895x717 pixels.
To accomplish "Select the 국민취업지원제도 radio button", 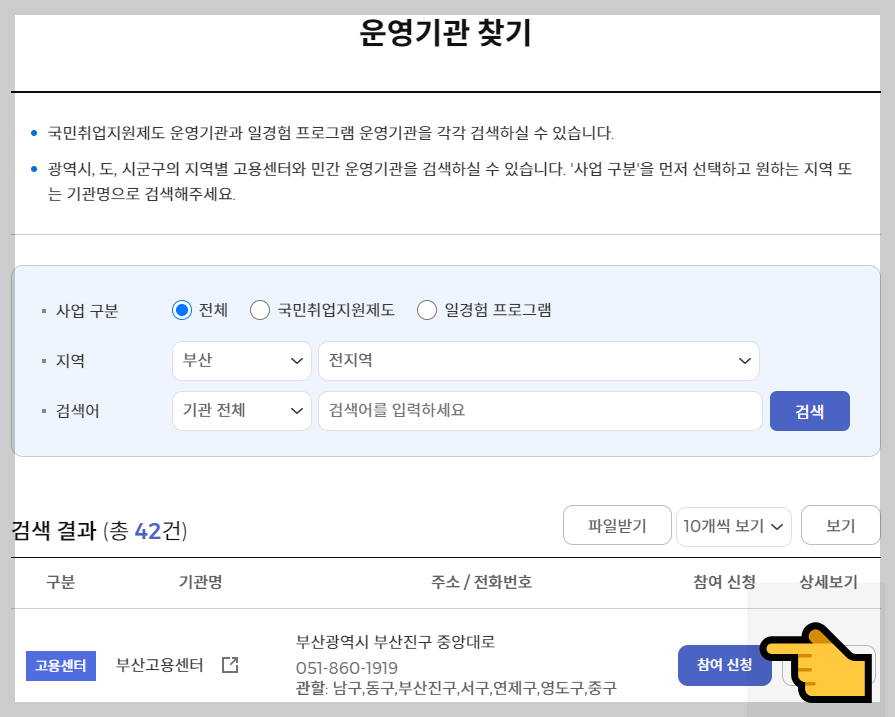I will [x=260, y=310].
